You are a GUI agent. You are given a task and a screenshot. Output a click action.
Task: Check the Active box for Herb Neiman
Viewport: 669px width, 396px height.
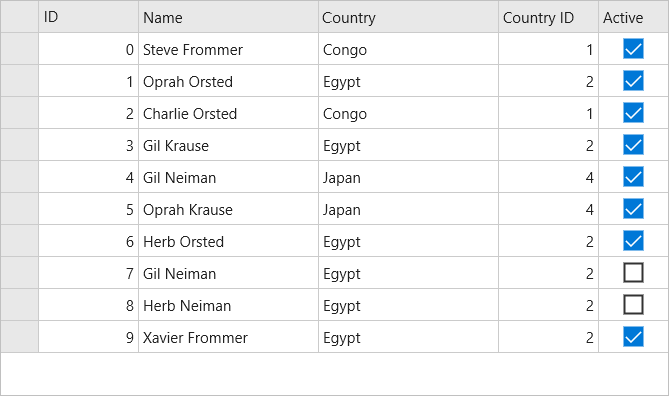coord(633,305)
